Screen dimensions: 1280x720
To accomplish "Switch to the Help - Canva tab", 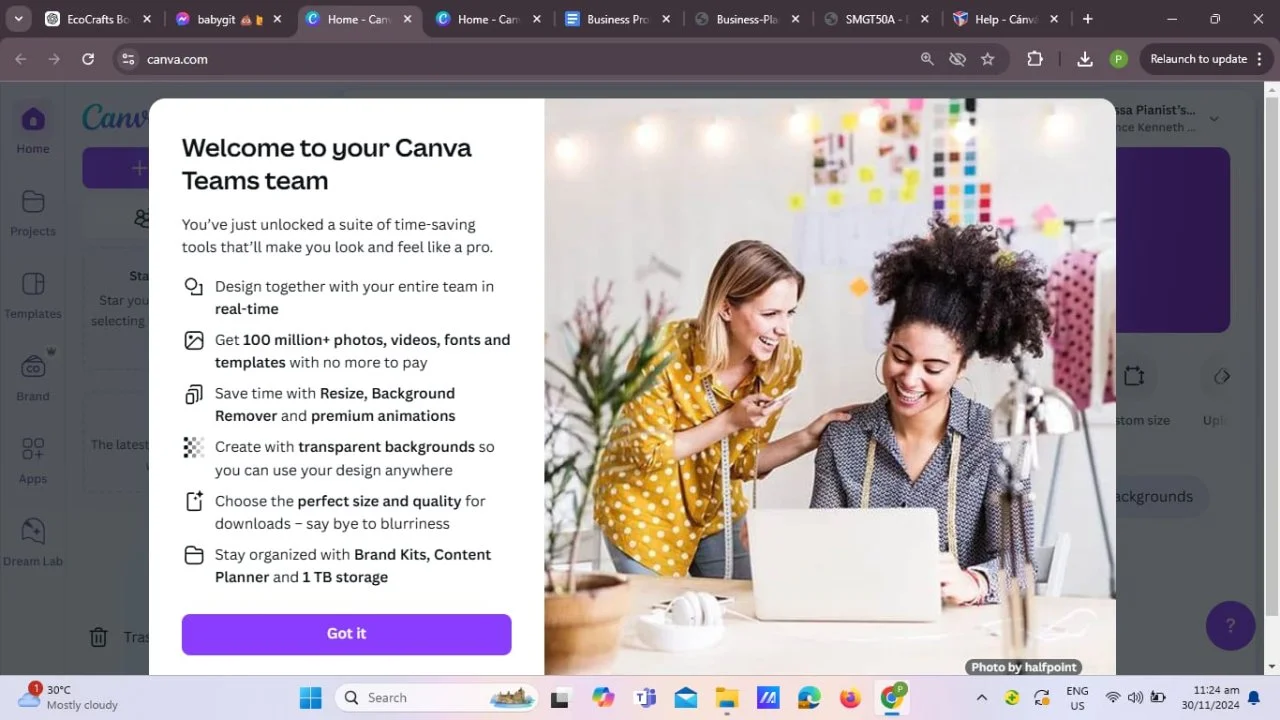I will point(995,19).
